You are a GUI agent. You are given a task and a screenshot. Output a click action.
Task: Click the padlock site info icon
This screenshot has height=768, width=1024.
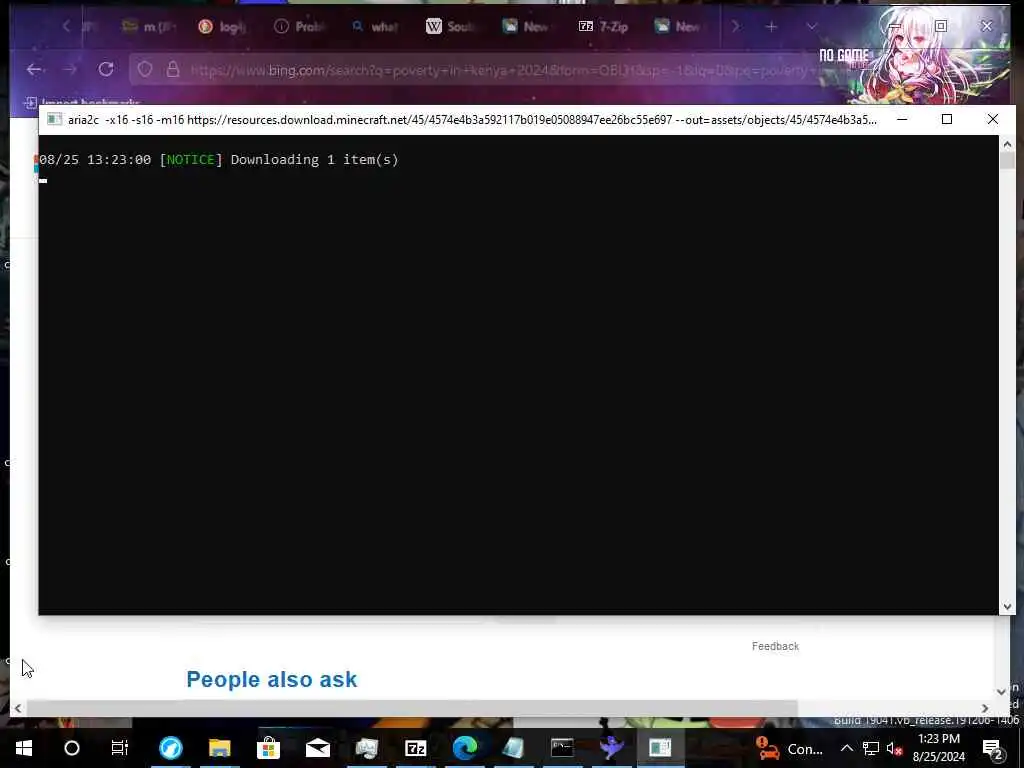pos(172,69)
